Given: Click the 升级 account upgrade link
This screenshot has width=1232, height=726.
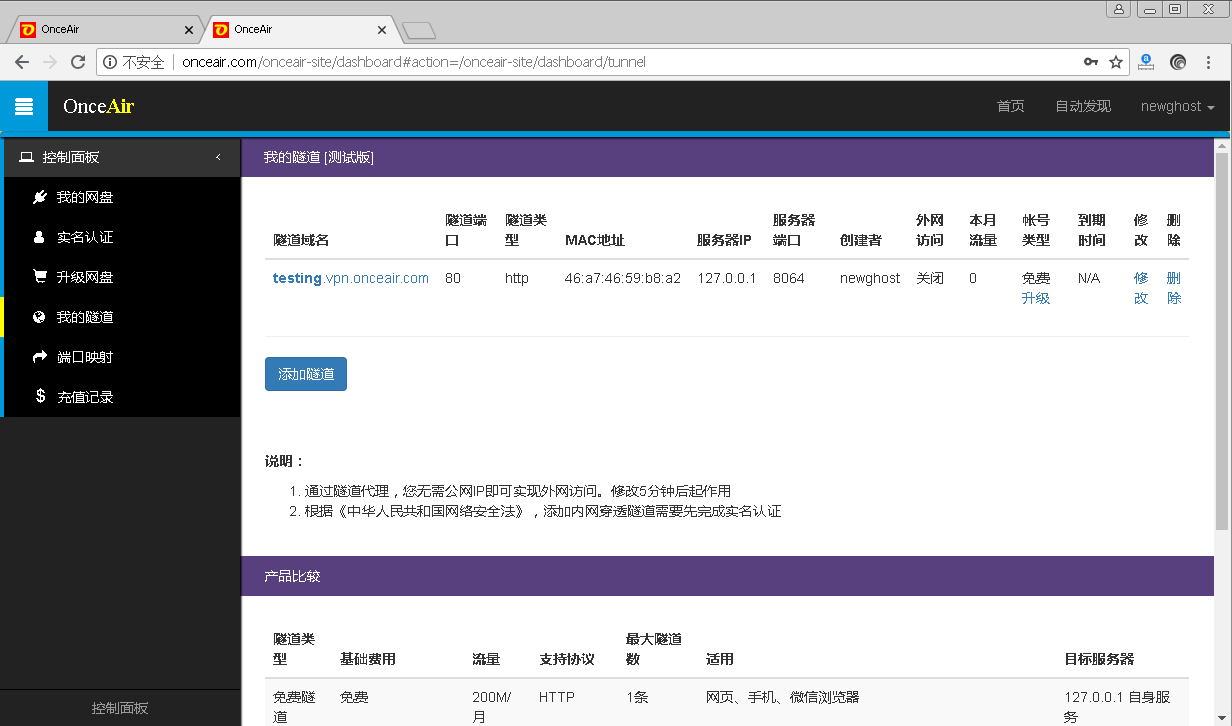Looking at the screenshot, I should (x=1036, y=298).
